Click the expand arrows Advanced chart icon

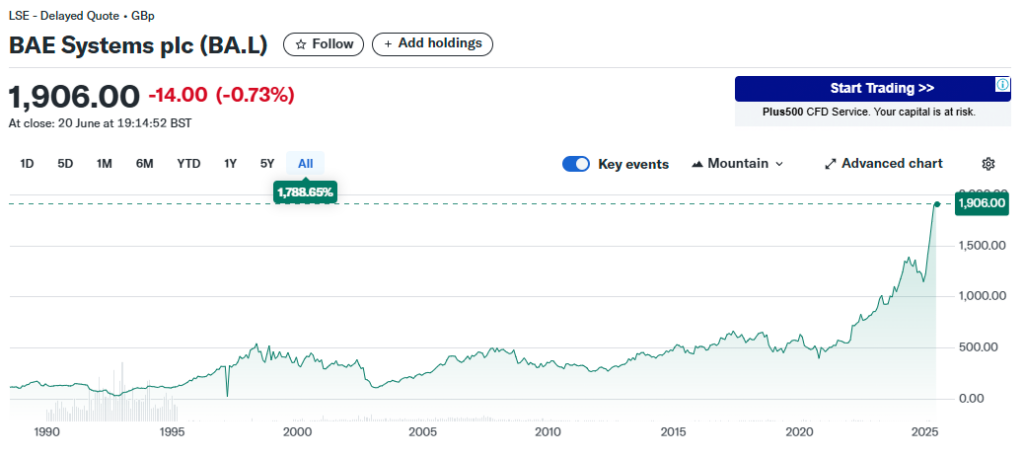(x=830, y=164)
